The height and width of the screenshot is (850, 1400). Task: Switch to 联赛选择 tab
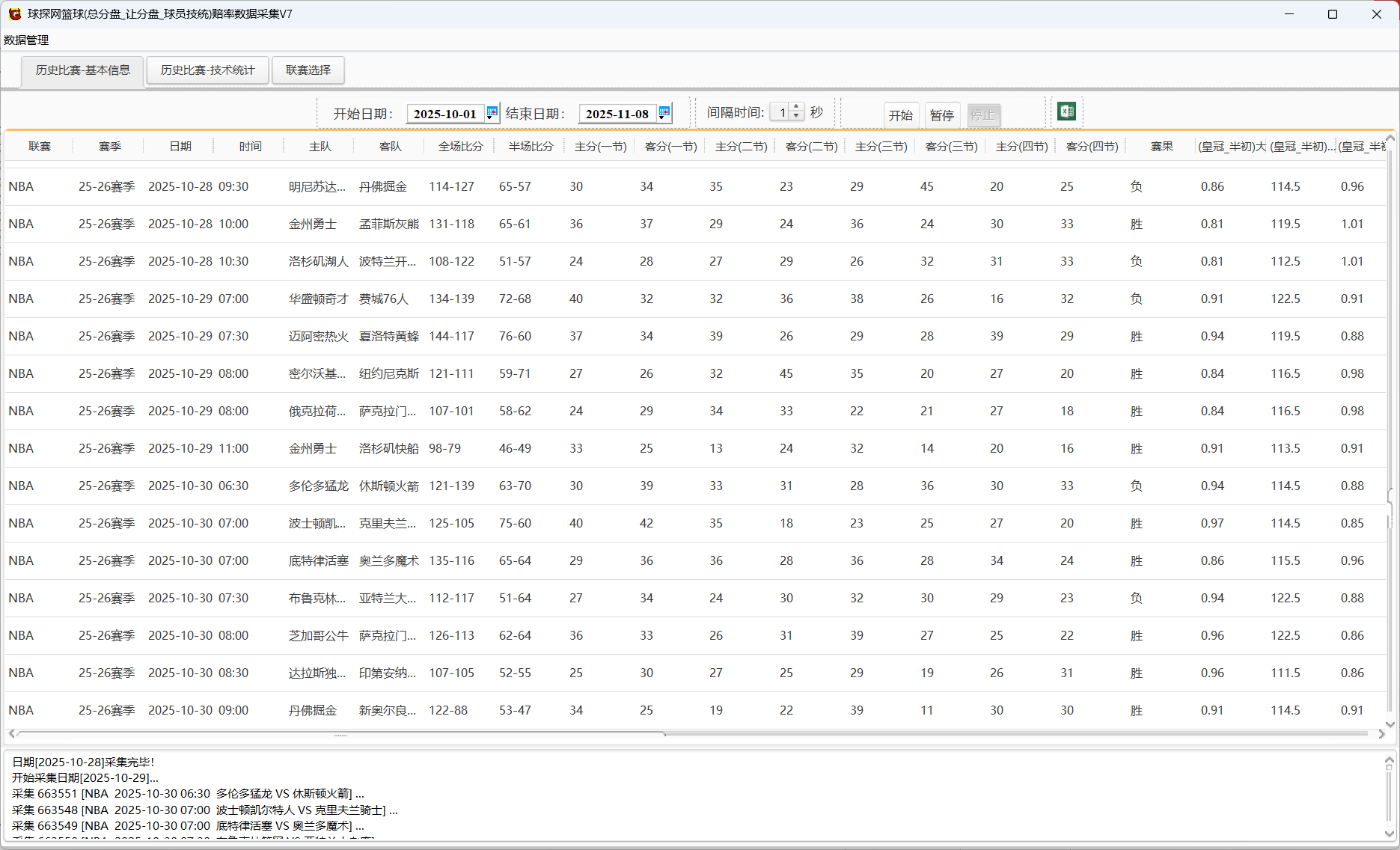tap(308, 70)
